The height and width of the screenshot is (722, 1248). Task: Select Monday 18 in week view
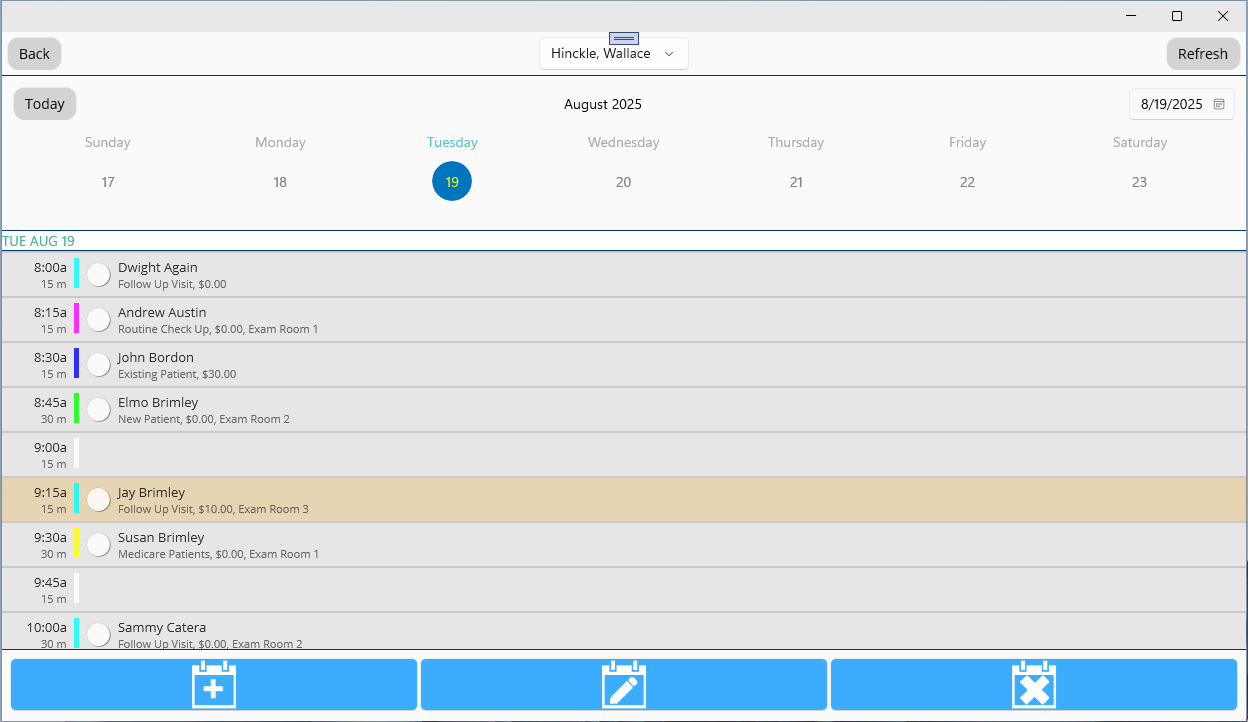(x=280, y=182)
